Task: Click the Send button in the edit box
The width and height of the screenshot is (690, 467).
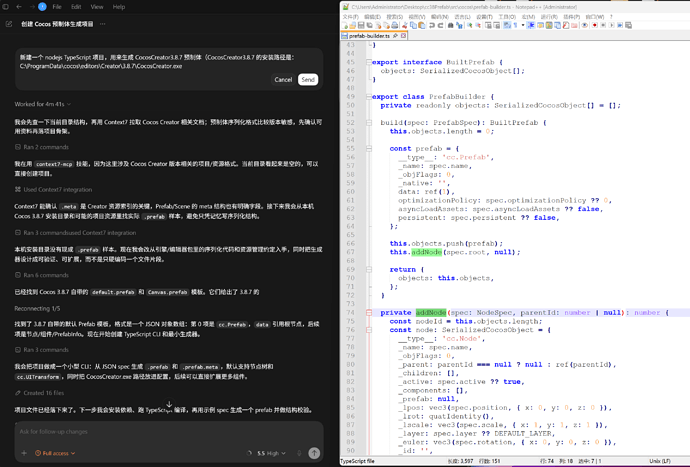Action: pos(308,80)
